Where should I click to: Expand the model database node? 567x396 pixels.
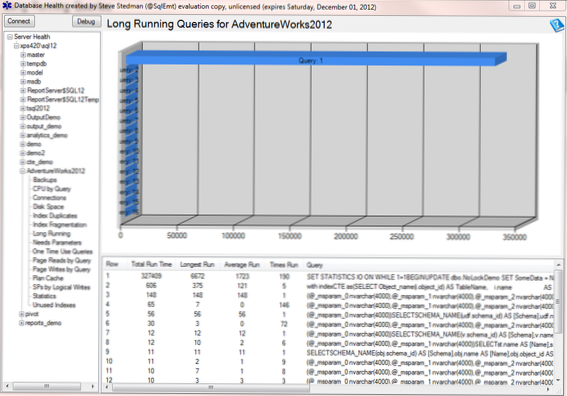(23, 73)
